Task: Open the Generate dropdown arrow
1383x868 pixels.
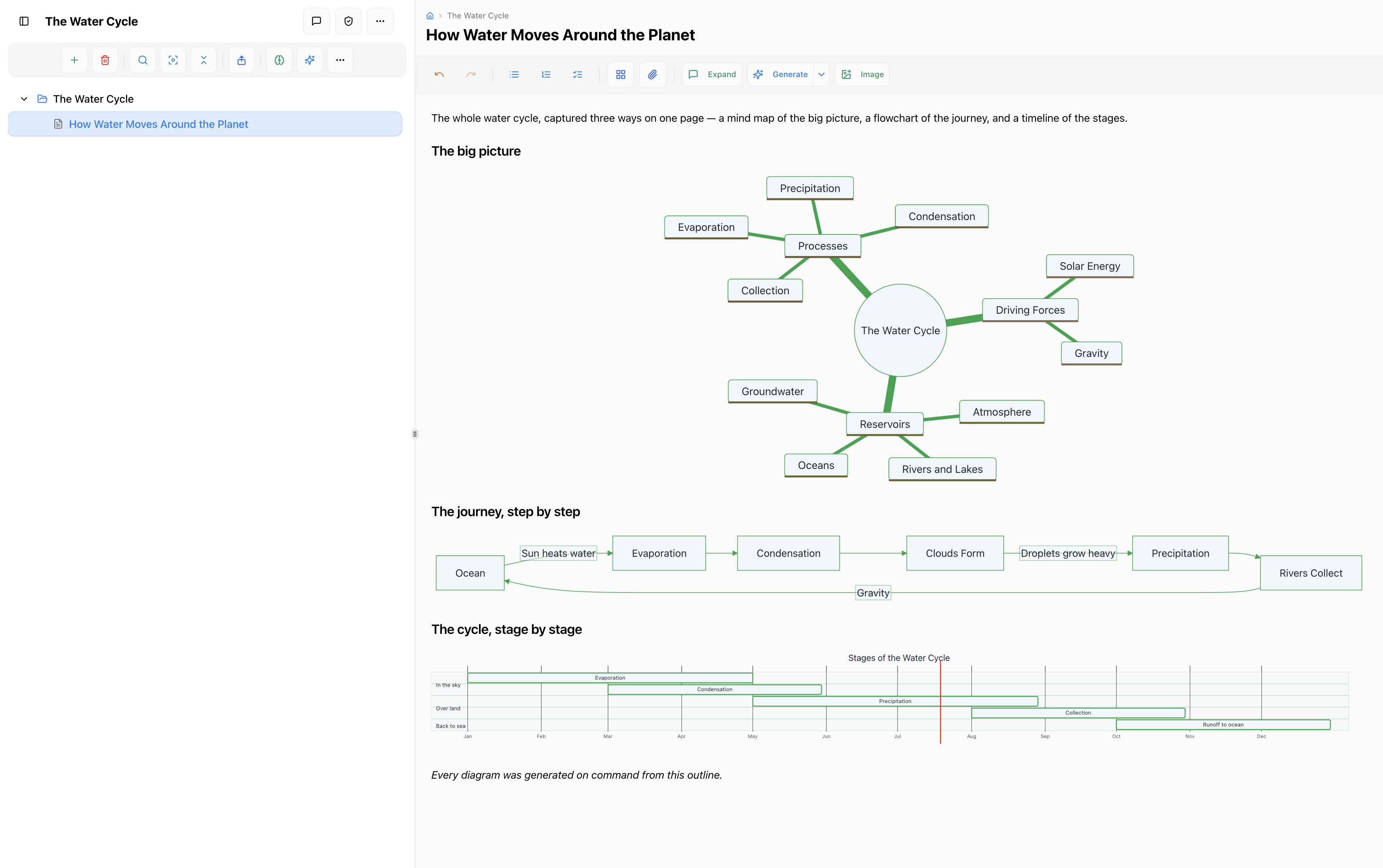Action: [x=822, y=75]
